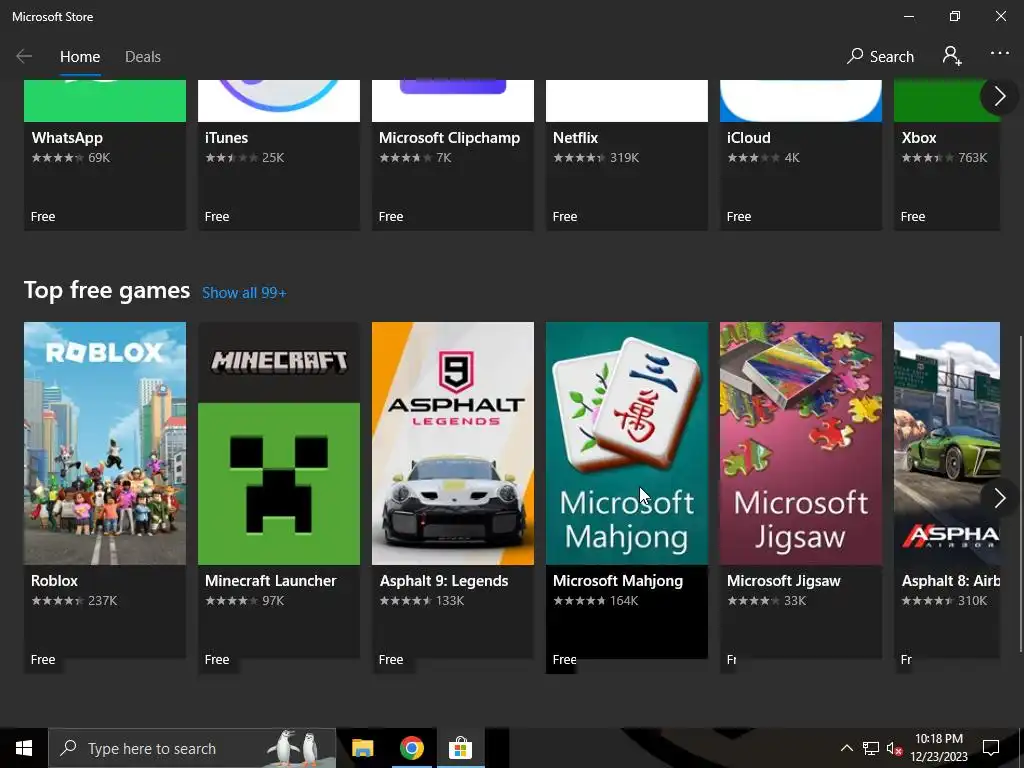This screenshot has width=1024, height=768.
Task: Click the Free label under WhatsApp
Action: 43,216
